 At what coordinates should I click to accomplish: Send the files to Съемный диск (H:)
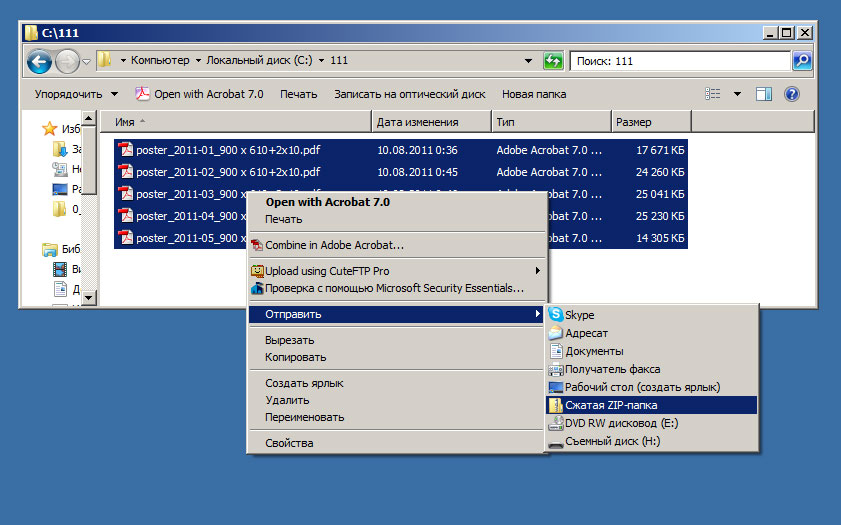coord(652,441)
